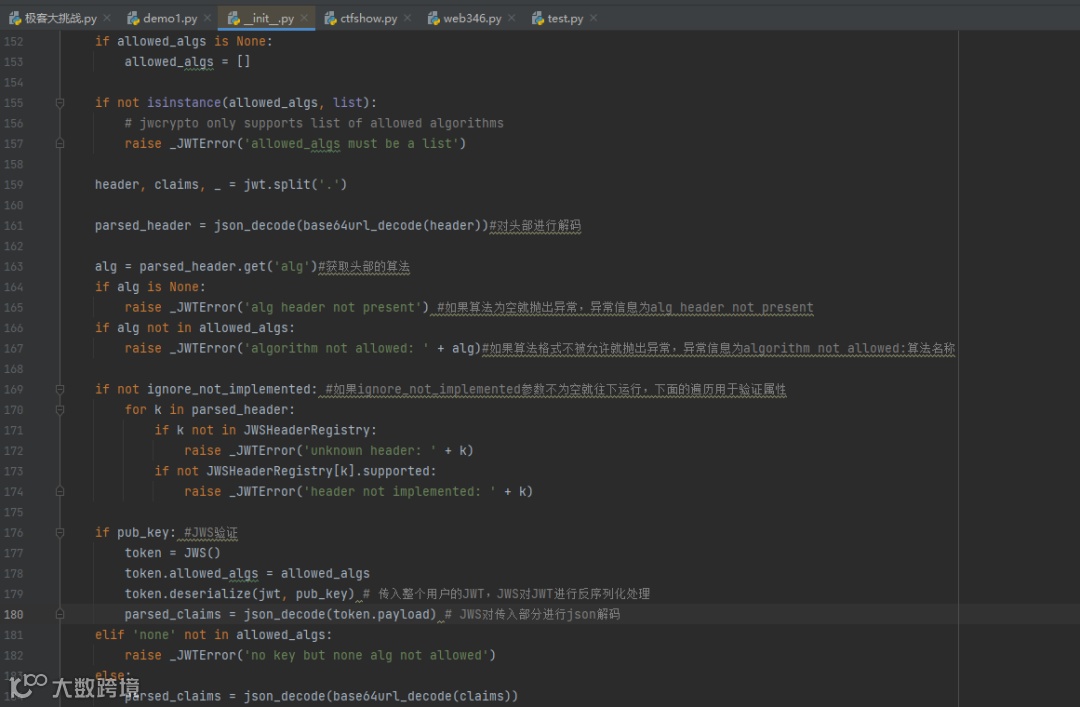
Task: Click 'JWSHeaderRegistry' on line 171
Action: [307, 430]
